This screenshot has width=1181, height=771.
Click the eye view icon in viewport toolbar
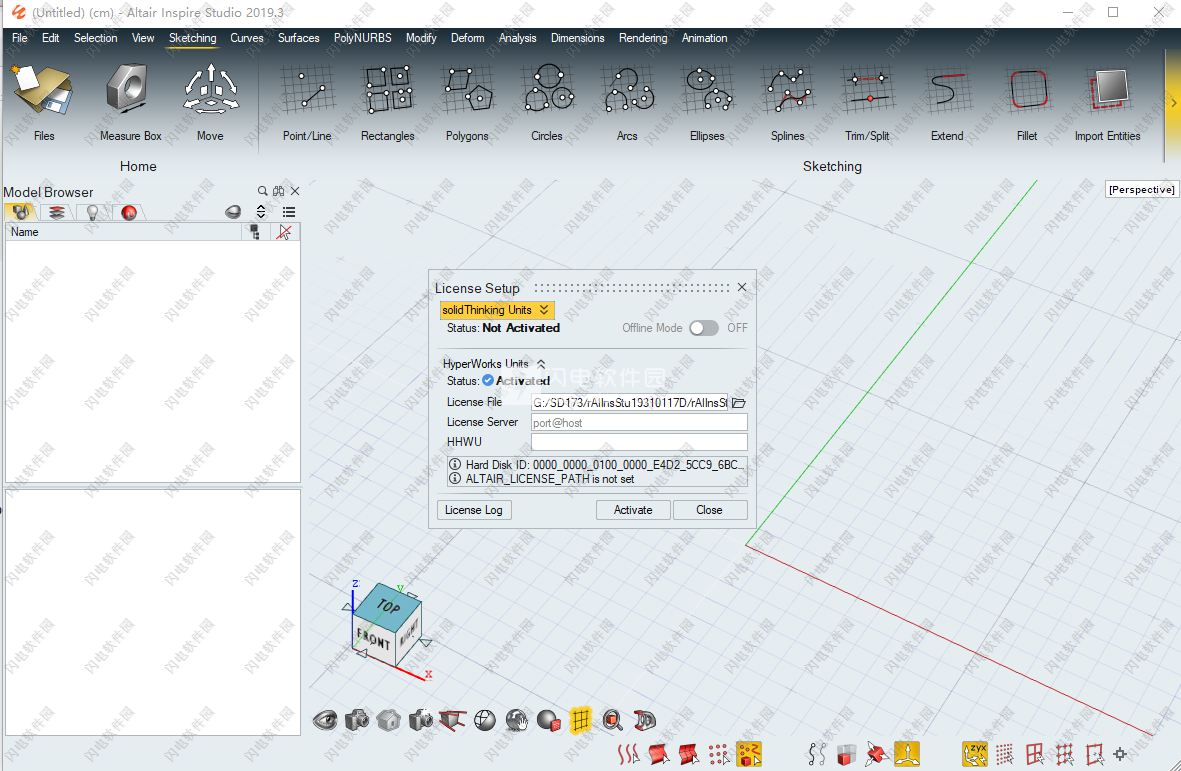pyautogui.click(x=325, y=721)
